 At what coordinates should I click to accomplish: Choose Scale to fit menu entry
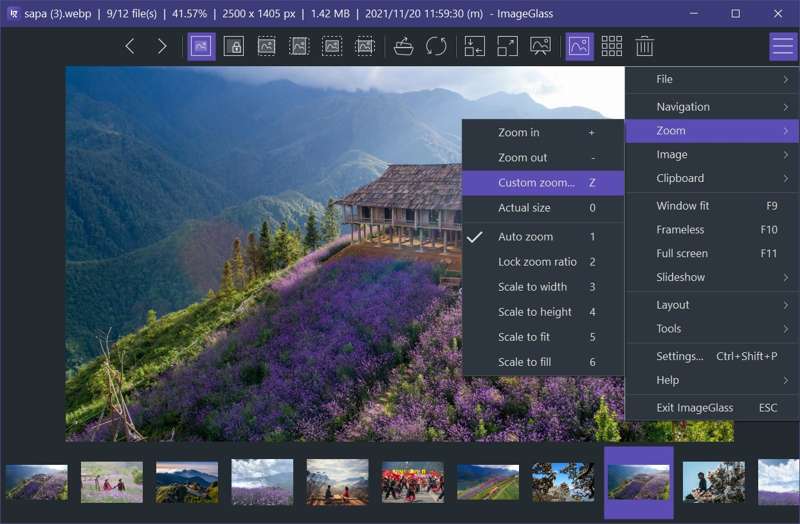(524, 337)
